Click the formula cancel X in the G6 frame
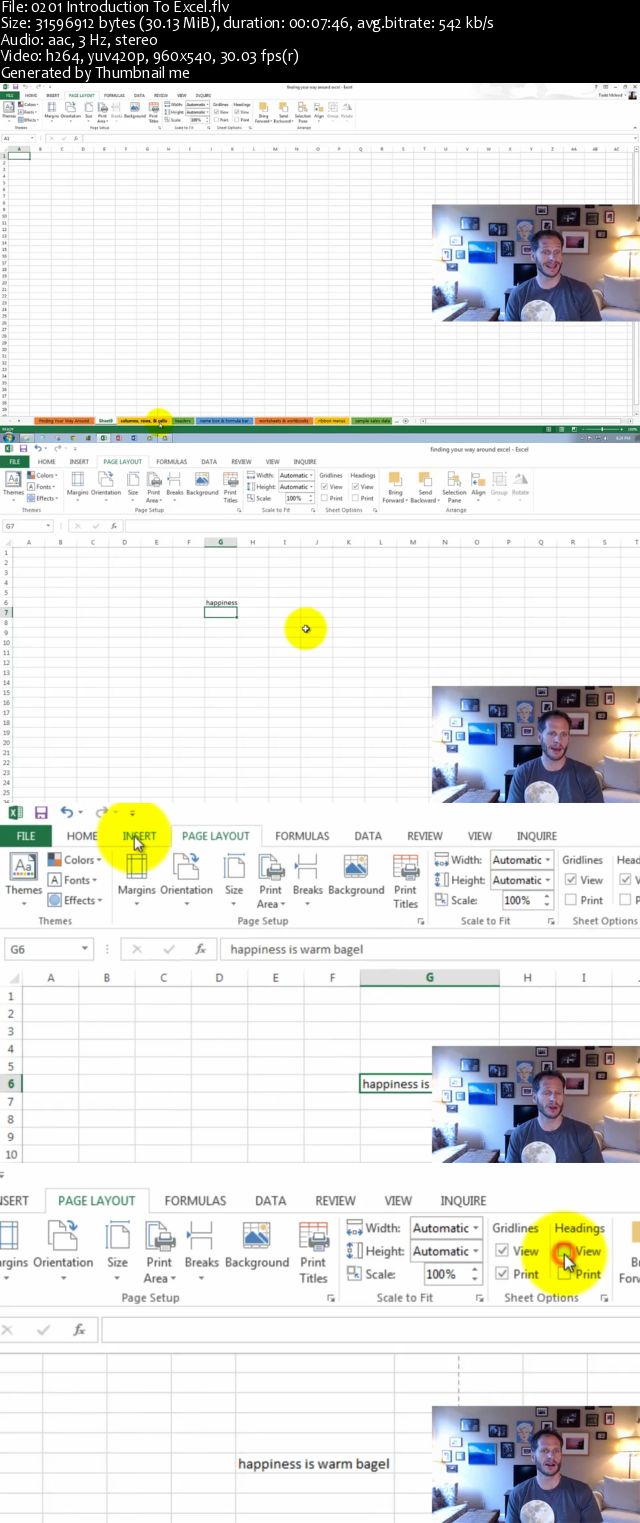Viewport: 640px width, 1523px height. coord(137,949)
